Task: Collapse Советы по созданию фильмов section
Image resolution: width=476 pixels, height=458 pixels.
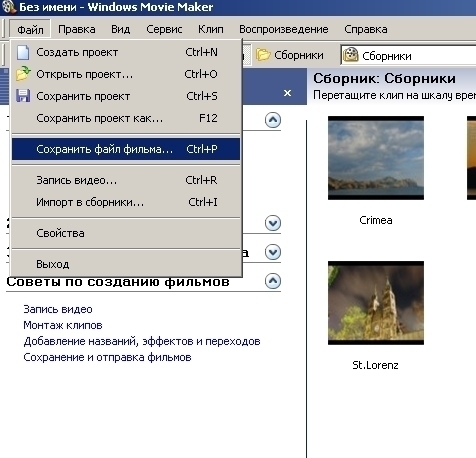Action: pyautogui.click(x=273, y=281)
